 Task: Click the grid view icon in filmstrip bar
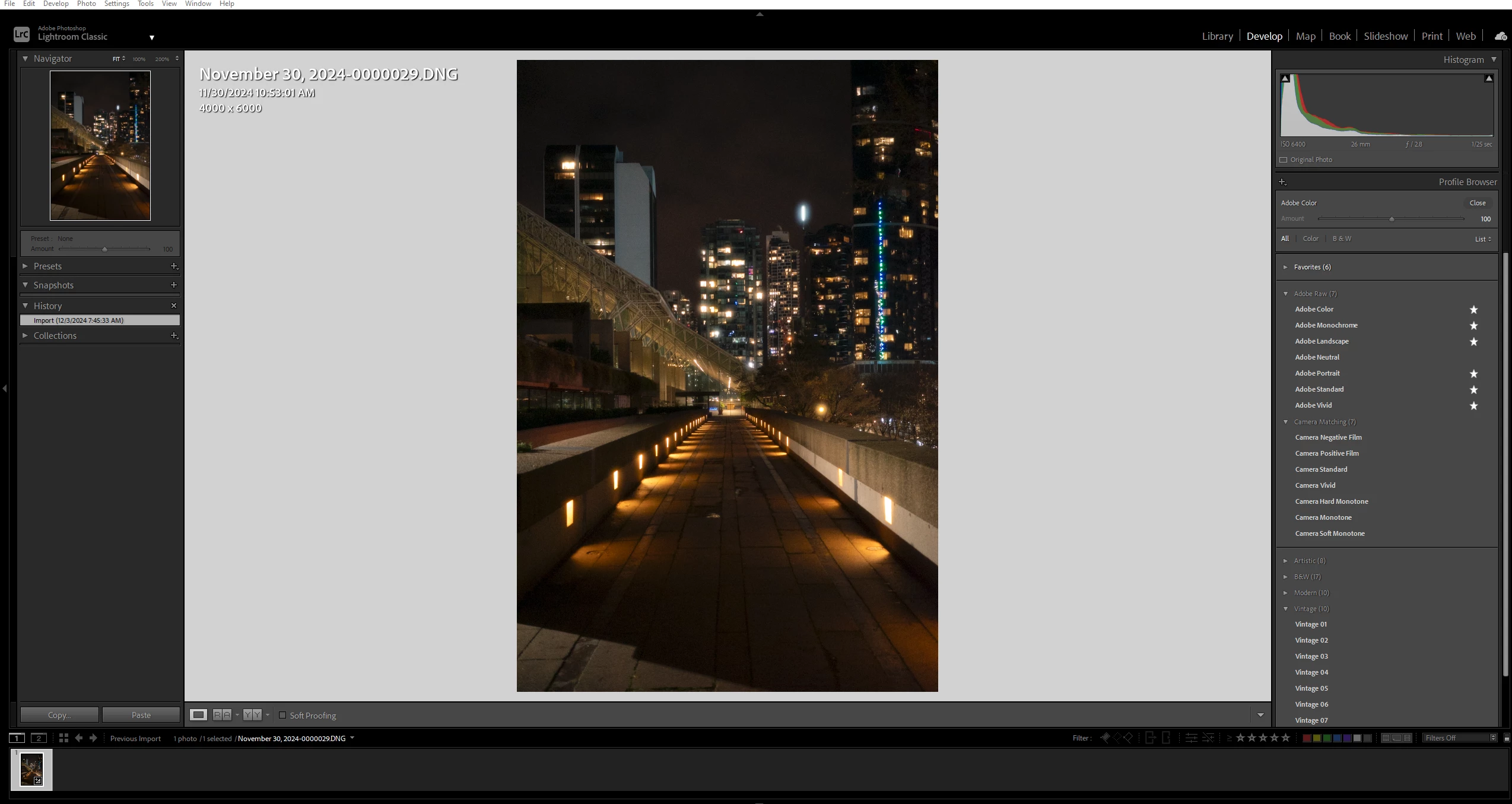pyautogui.click(x=63, y=738)
